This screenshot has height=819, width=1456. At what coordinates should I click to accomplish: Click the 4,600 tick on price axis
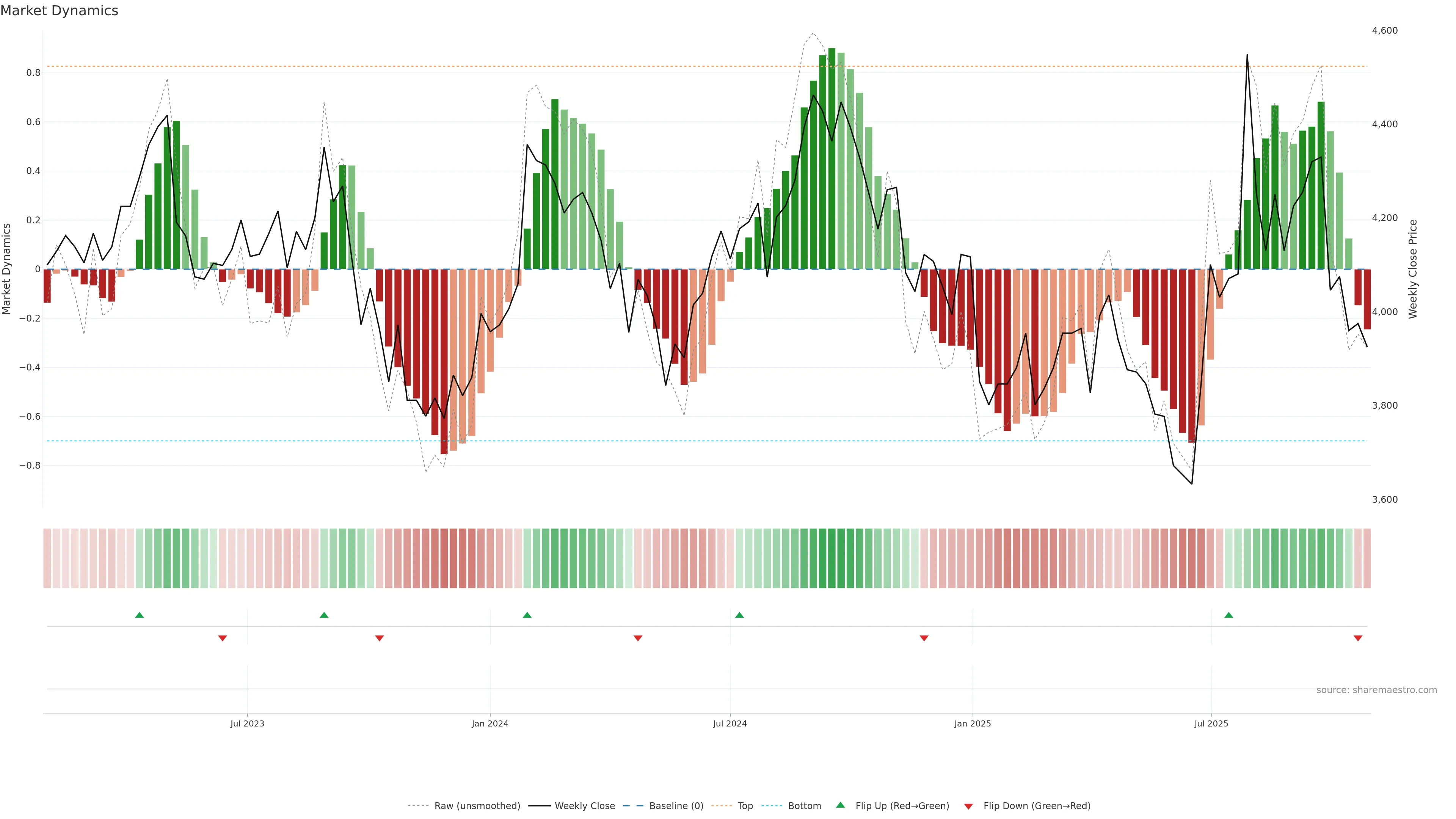tap(1385, 30)
